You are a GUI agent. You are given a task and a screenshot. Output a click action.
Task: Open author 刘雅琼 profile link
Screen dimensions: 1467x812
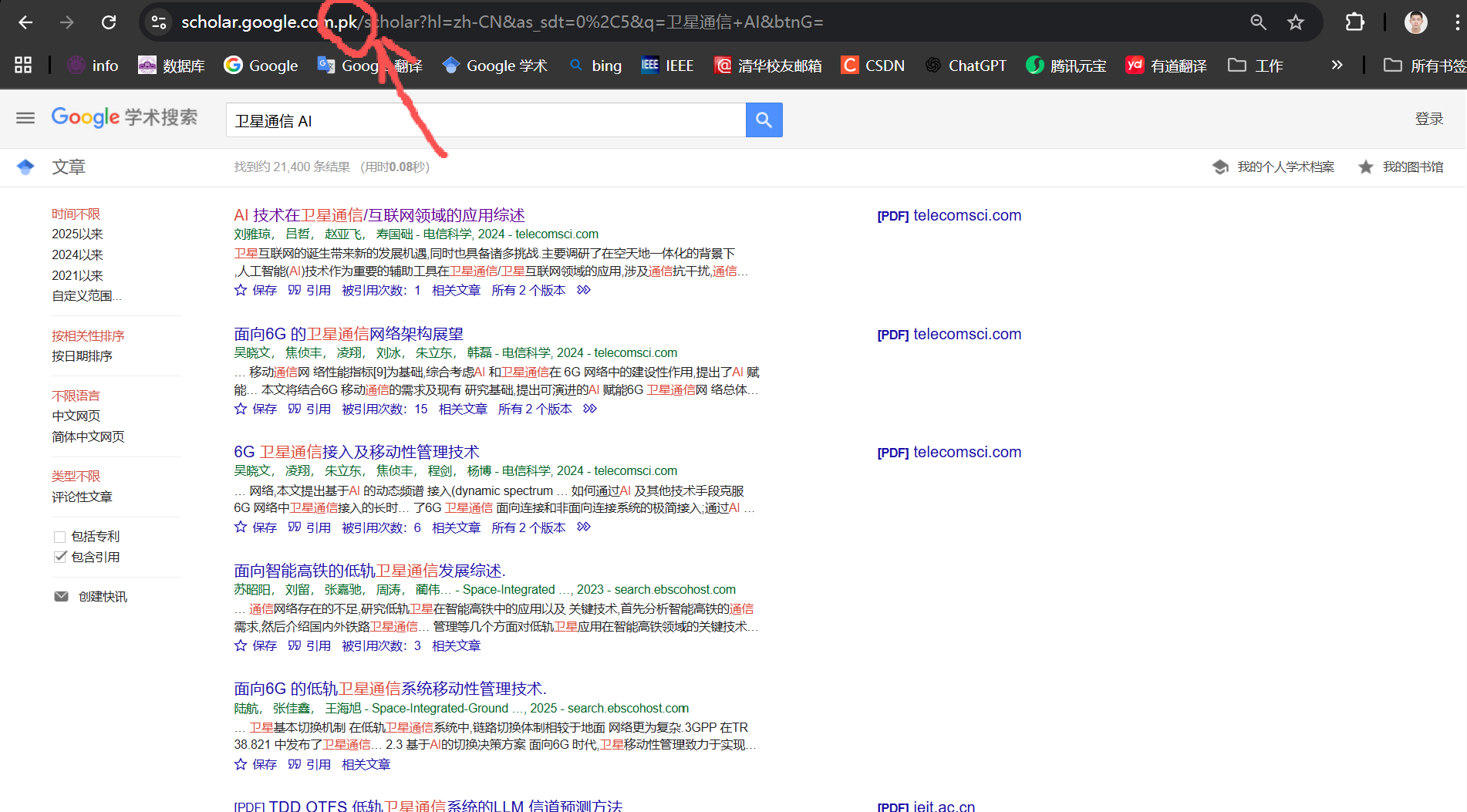[252, 234]
